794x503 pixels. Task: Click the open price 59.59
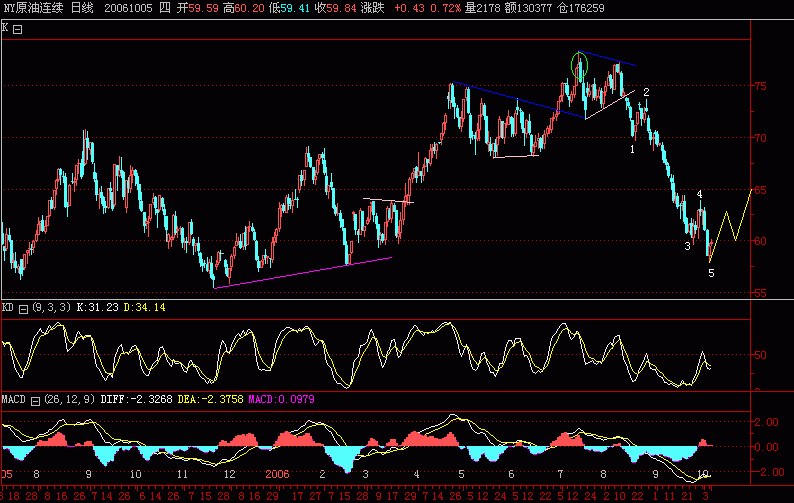coord(204,8)
